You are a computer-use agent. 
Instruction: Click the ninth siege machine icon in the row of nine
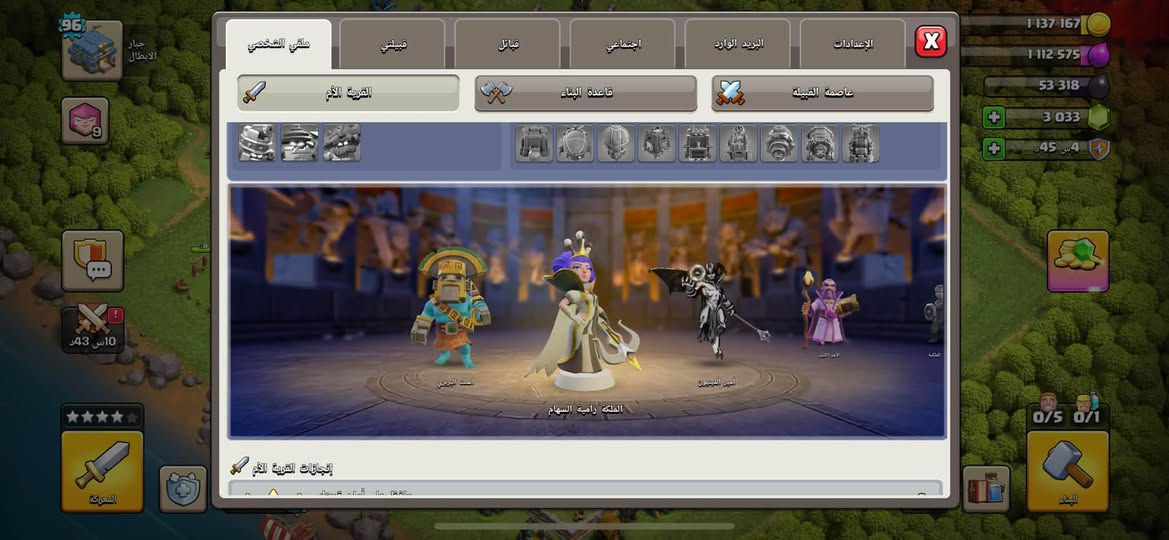tap(860, 143)
